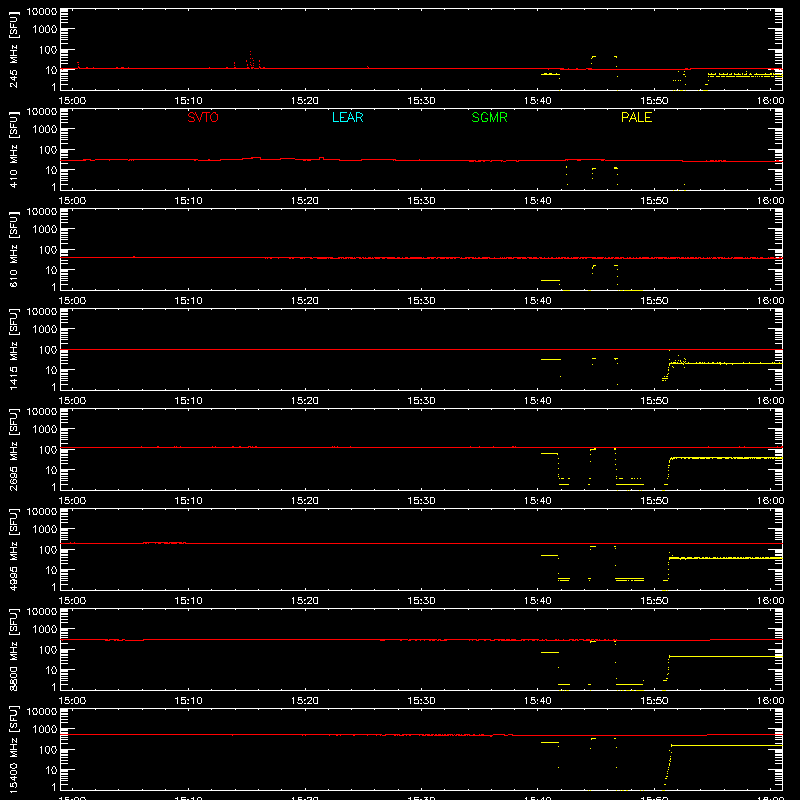800x800 pixels.
Task: Click the 15:00 tick label under 8800 MHz plot
Action: [x=72, y=701]
